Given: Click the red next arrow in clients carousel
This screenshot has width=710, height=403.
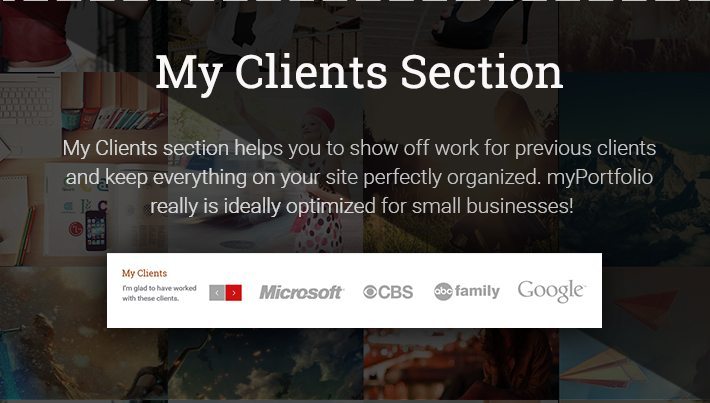Looking at the screenshot, I should 234,293.
